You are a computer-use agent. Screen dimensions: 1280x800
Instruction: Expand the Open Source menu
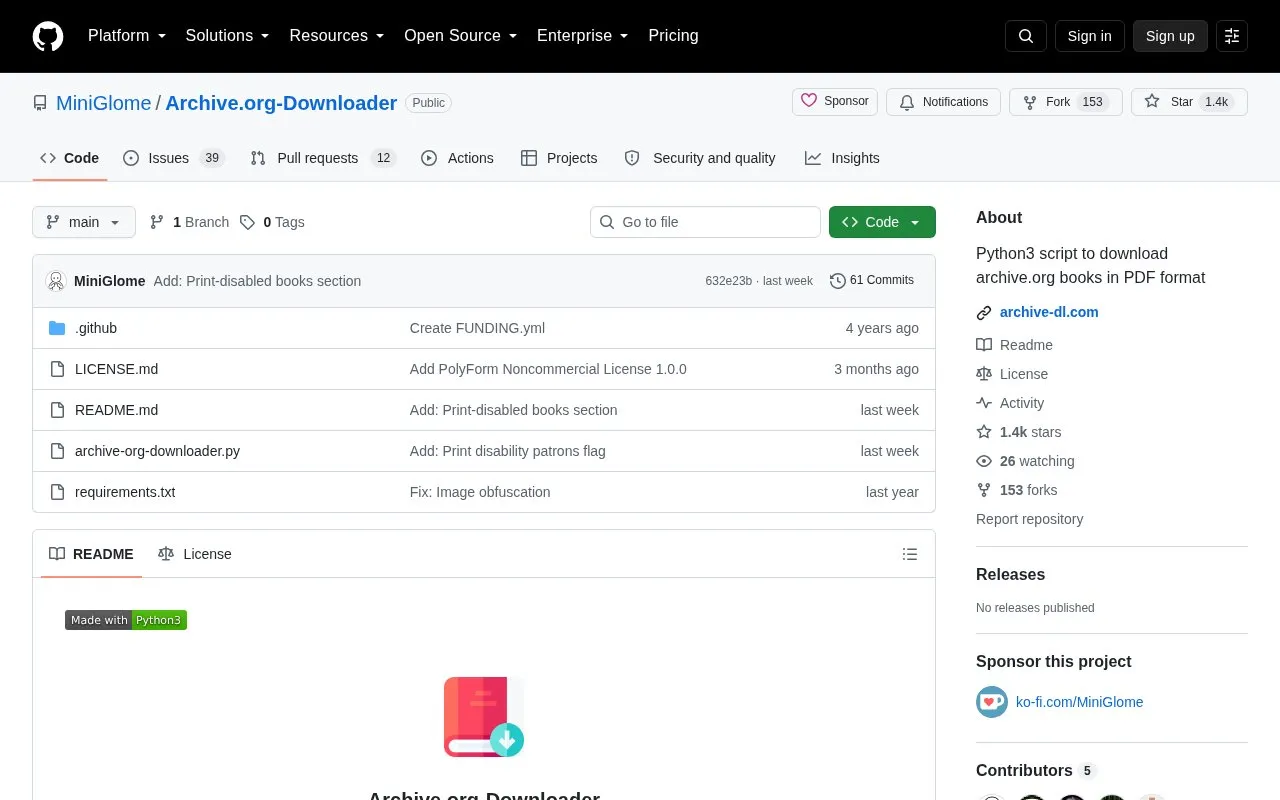(x=461, y=36)
